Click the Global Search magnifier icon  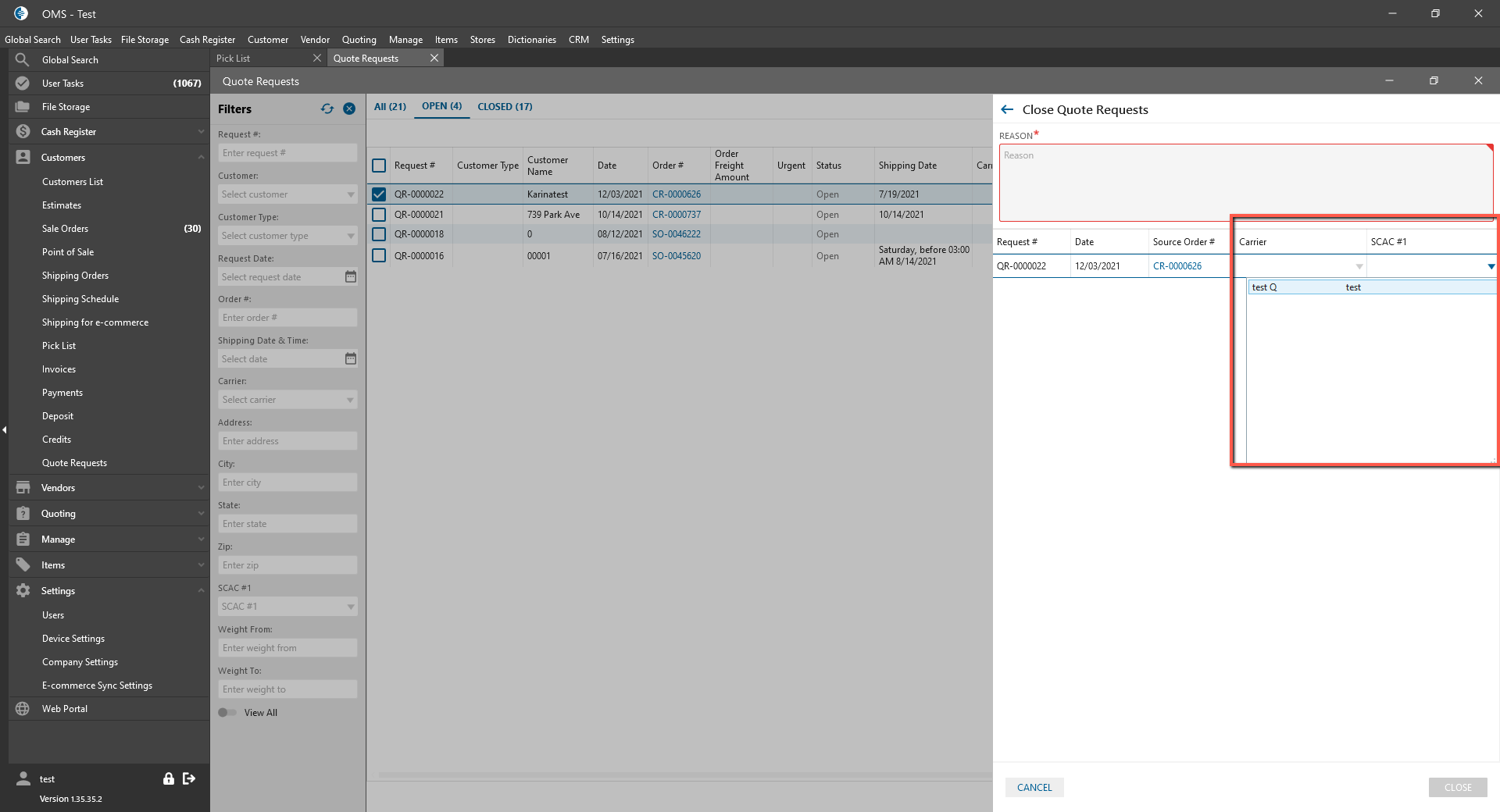point(23,60)
